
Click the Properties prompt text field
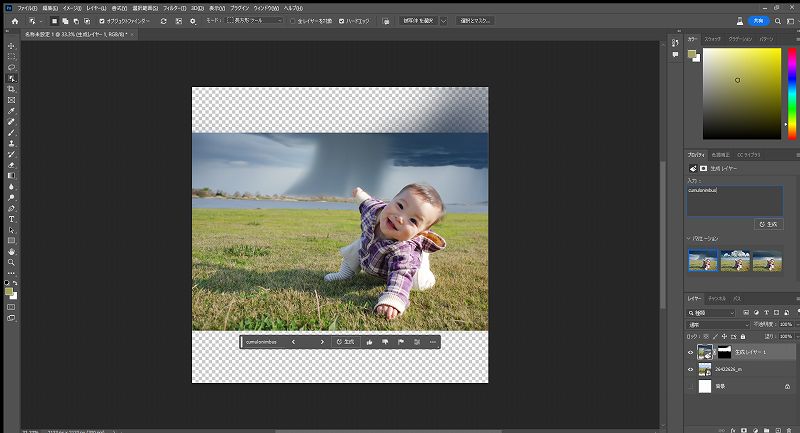735,201
